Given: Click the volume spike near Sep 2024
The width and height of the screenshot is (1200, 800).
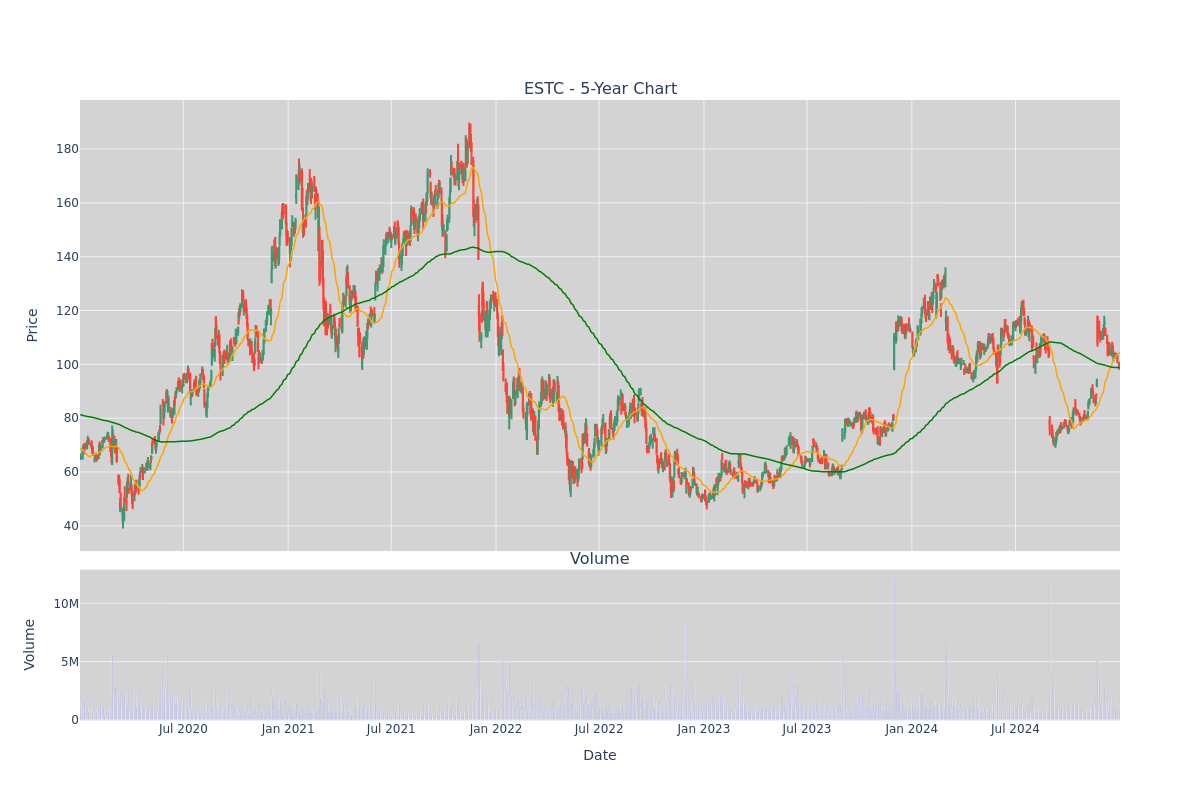Looking at the screenshot, I should coord(1050,652).
